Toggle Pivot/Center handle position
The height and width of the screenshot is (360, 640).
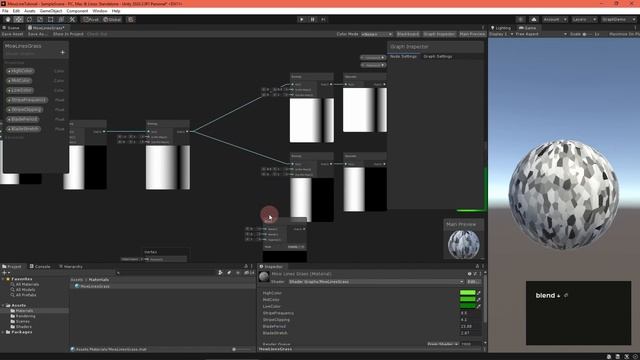click(90, 19)
